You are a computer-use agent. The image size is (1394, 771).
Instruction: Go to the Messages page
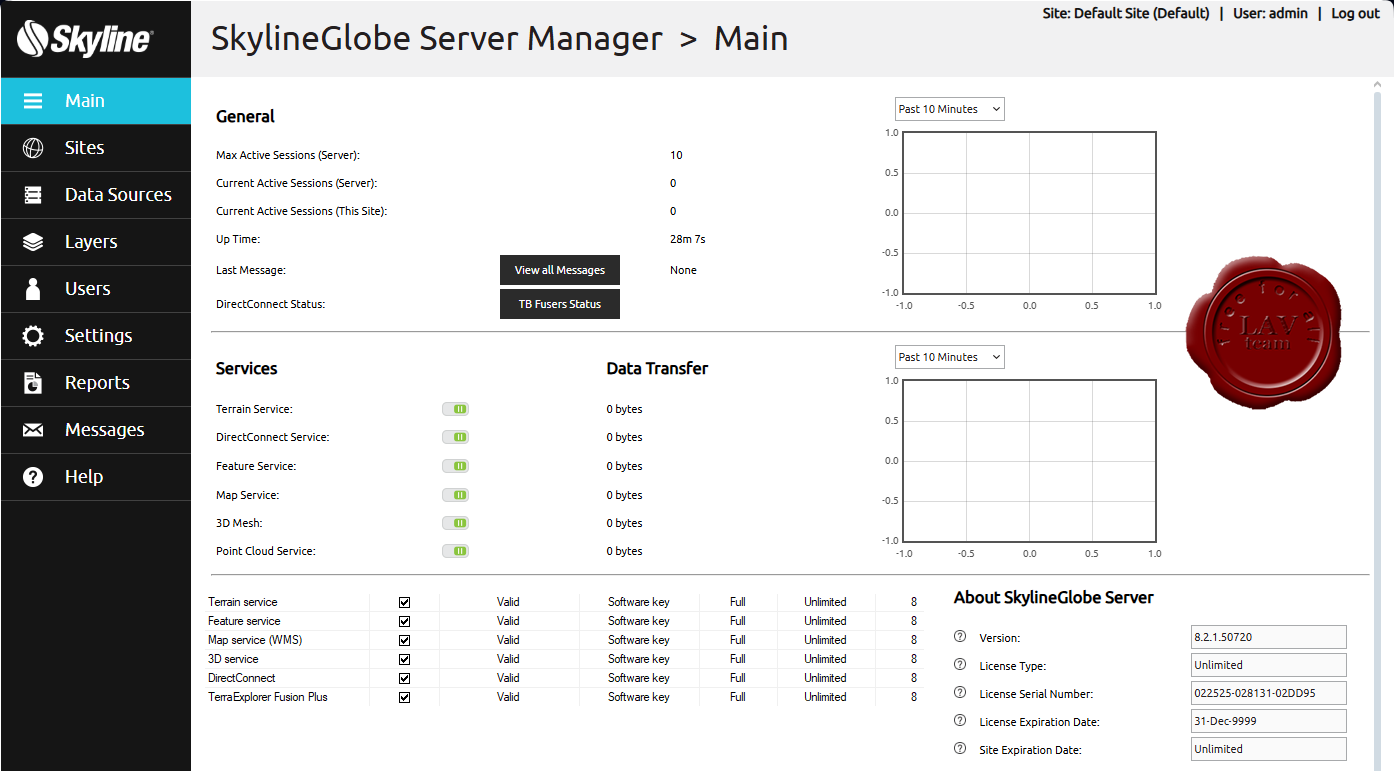coord(96,430)
